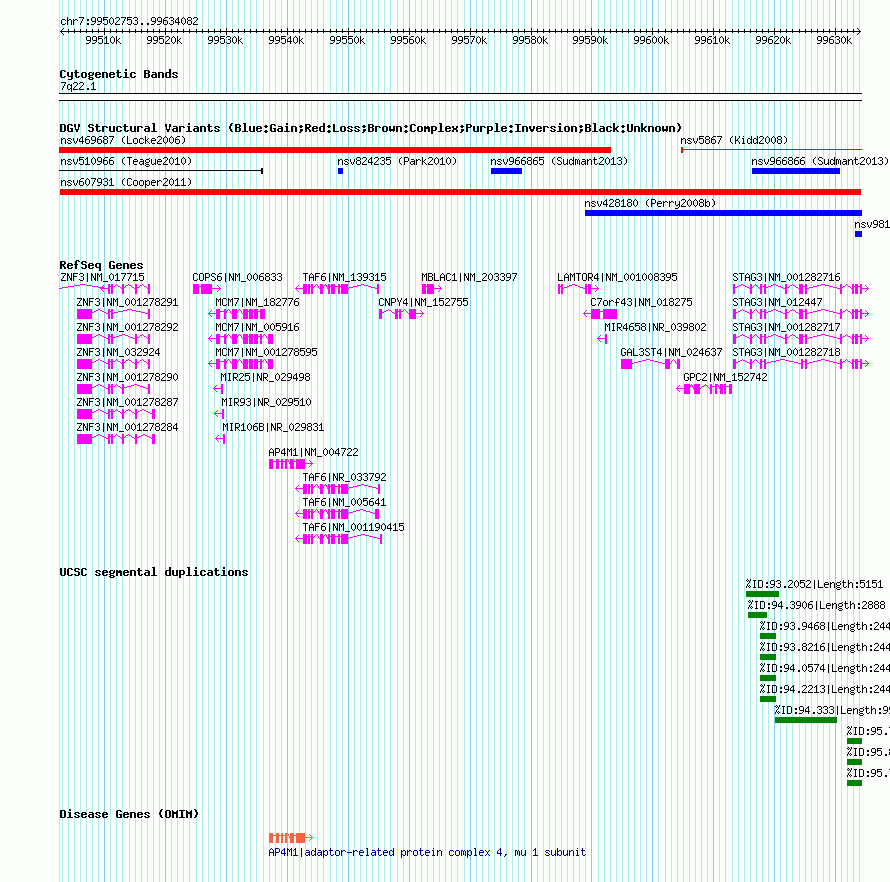
Task: Click the 7q22.1 band label
Action: point(78,87)
